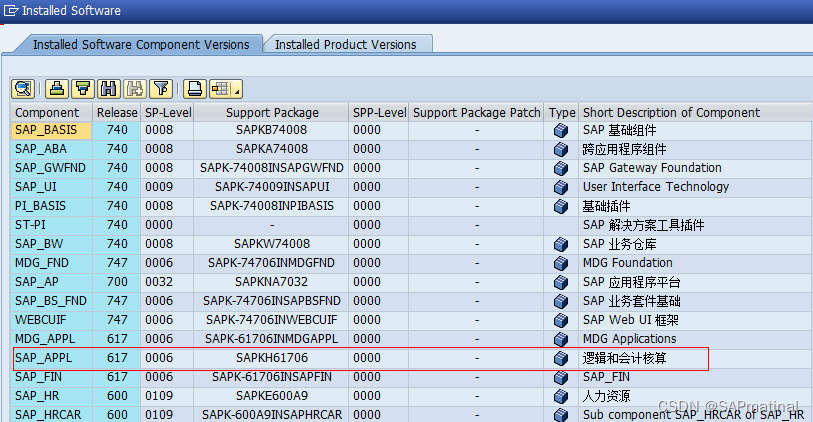Click the Details magnifier toolbar icon
The height and width of the screenshot is (422, 813).
coord(23,89)
